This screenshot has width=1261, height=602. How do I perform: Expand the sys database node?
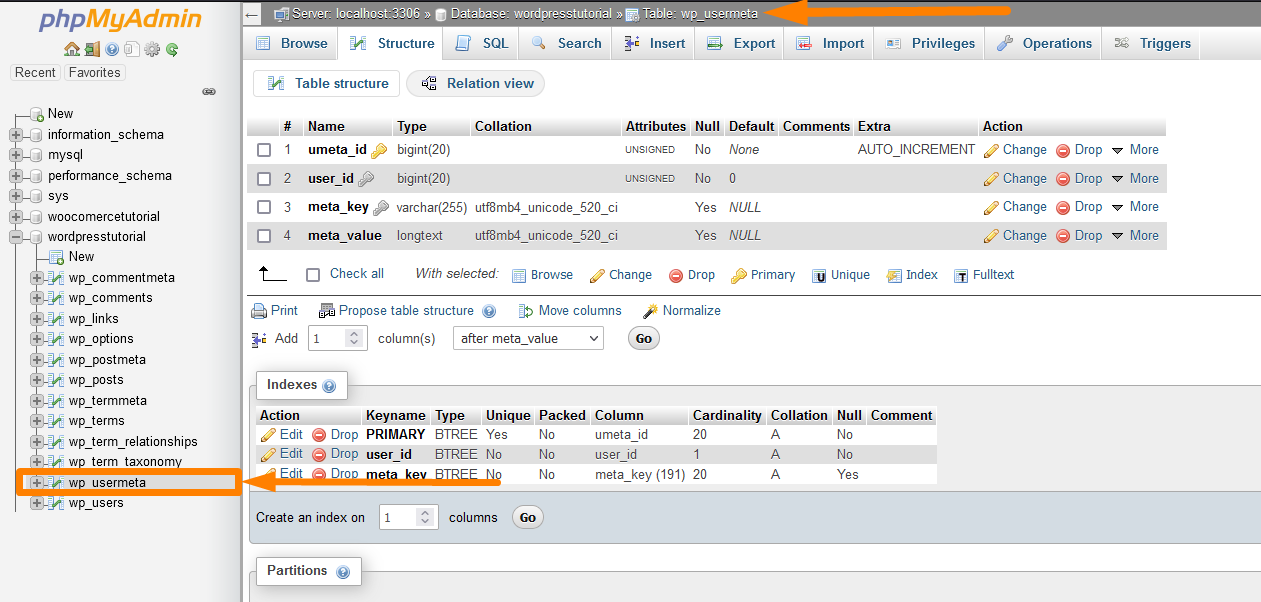[x=16, y=196]
